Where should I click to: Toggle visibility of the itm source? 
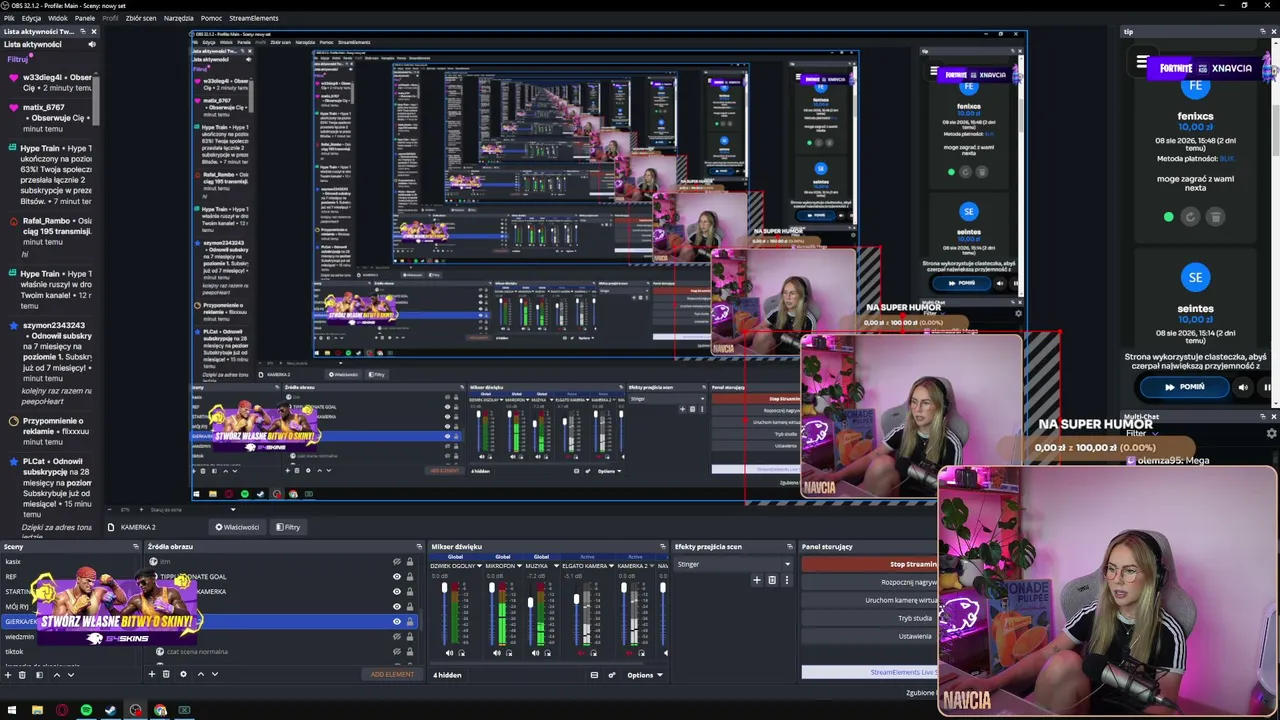pyautogui.click(x=397, y=562)
